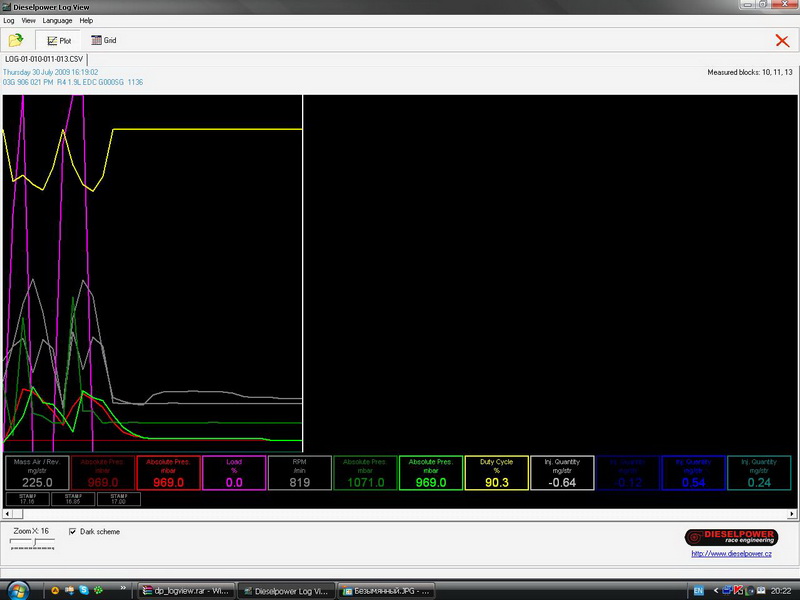The width and height of the screenshot is (800, 600).
Task: Toggle the Inj. Quantity 0.24 channel
Action: [759, 473]
